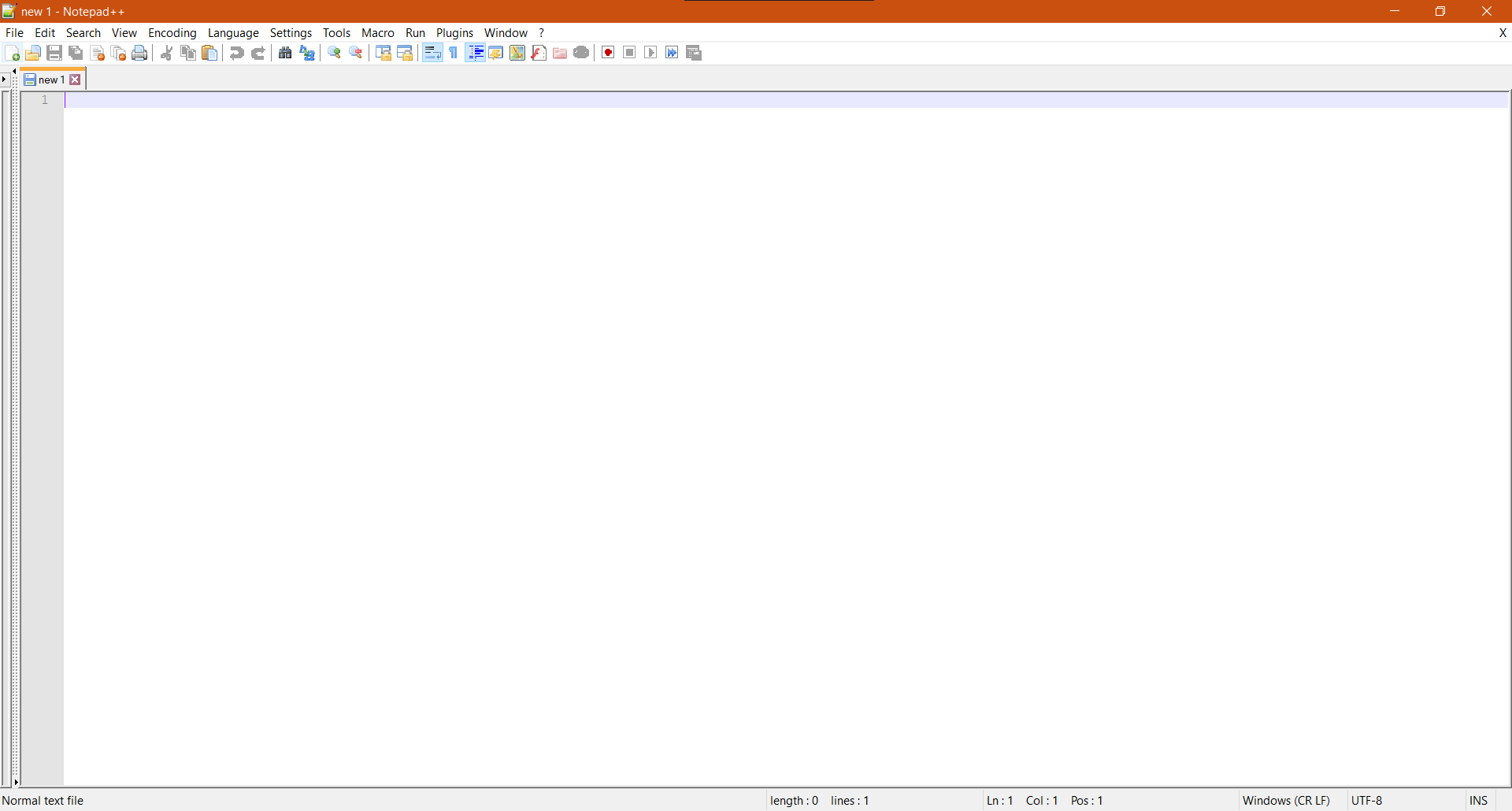This screenshot has width=1512, height=811.
Task: Open Folder as Workspace icon
Action: click(560, 53)
